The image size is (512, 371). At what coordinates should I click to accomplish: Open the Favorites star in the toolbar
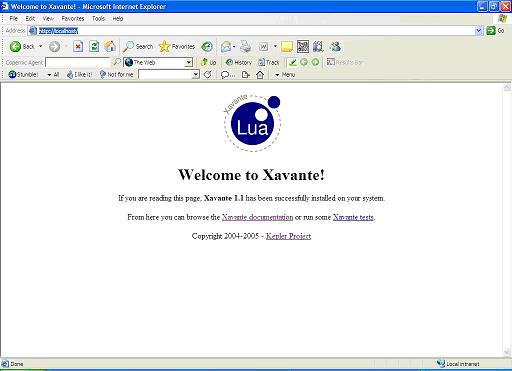coord(177,46)
